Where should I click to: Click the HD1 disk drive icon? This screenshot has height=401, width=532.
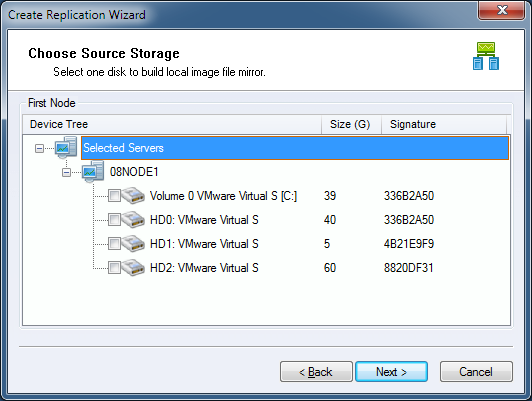133,244
